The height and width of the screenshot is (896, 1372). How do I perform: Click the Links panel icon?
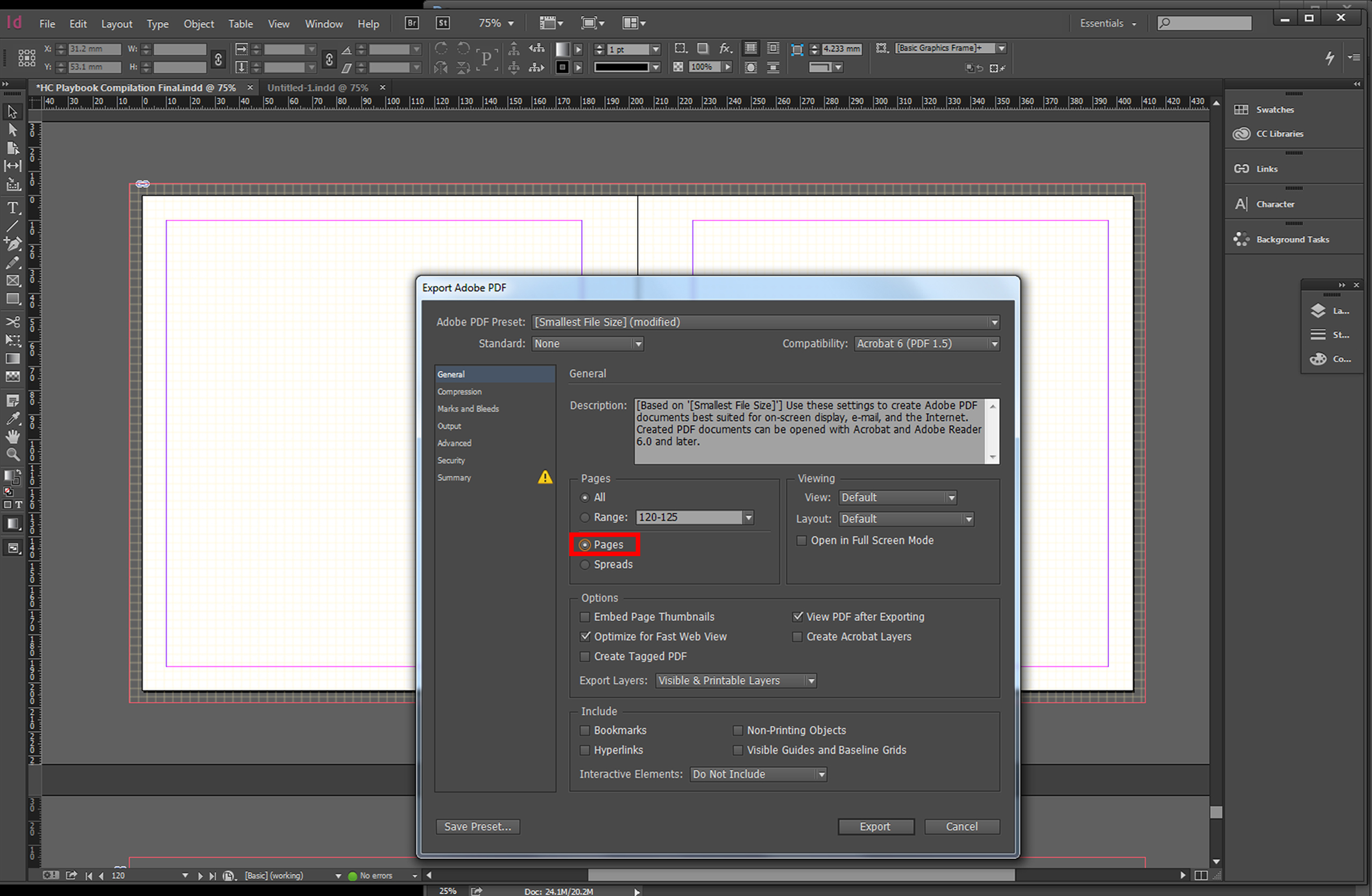point(1242,168)
